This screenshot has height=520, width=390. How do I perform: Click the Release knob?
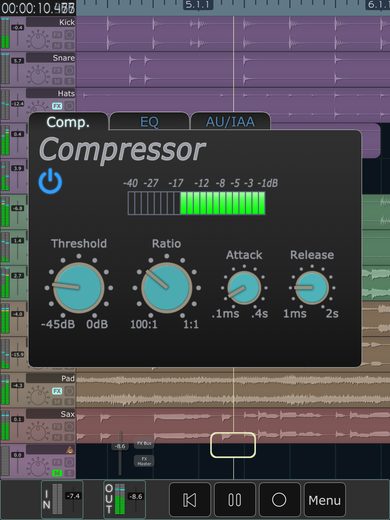point(312,288)
